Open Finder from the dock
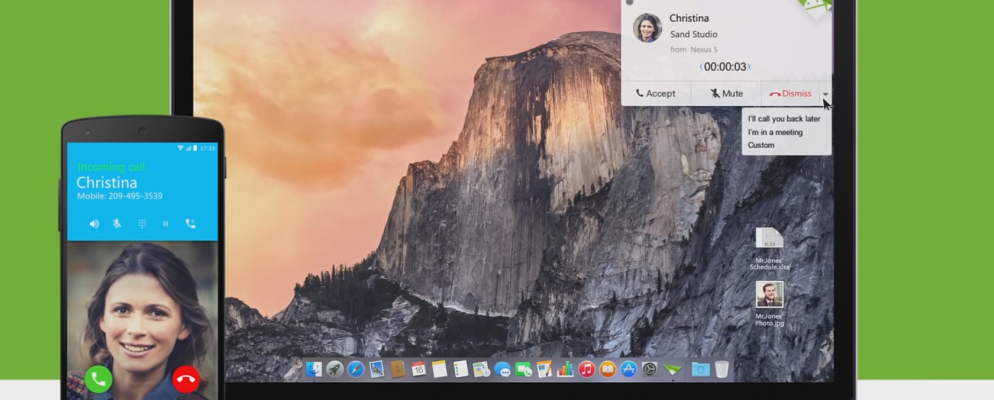The width and height of the screenshot is (994, 400). (x=314, y=369)
